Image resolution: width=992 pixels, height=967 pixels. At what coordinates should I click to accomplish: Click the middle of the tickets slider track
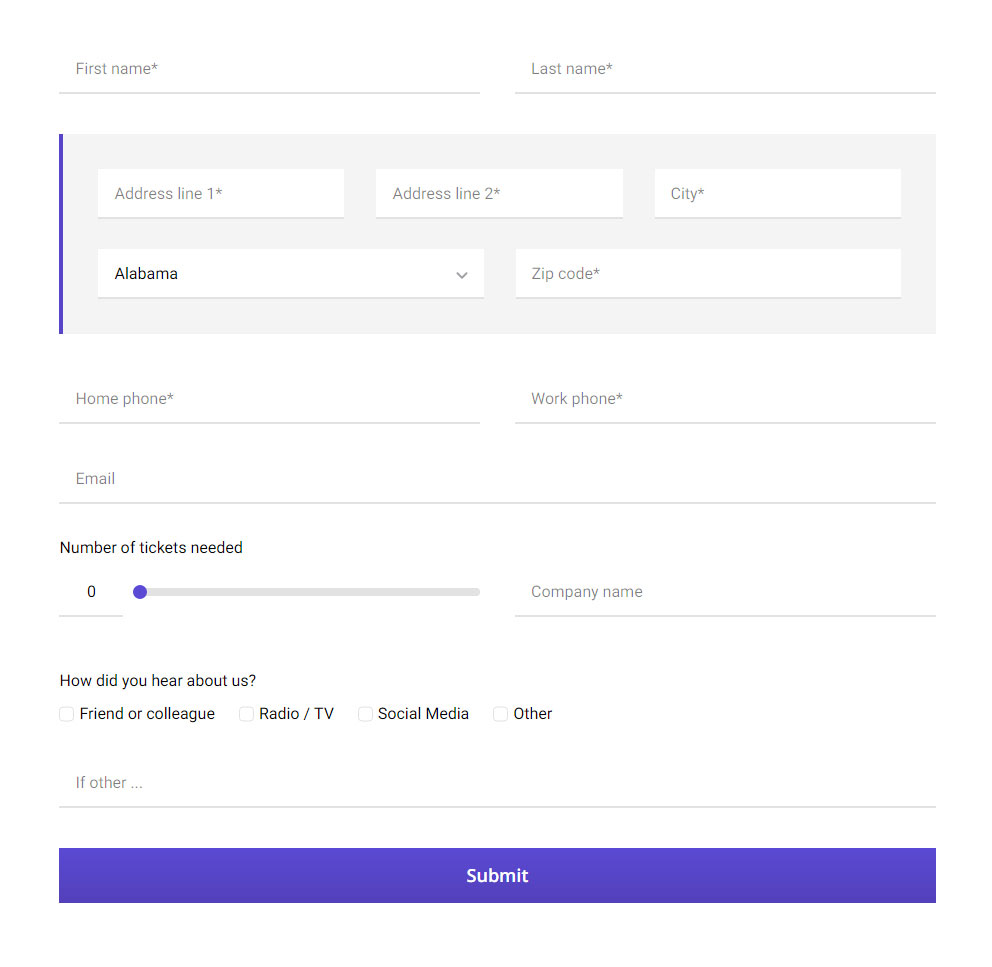click(308, 592)
